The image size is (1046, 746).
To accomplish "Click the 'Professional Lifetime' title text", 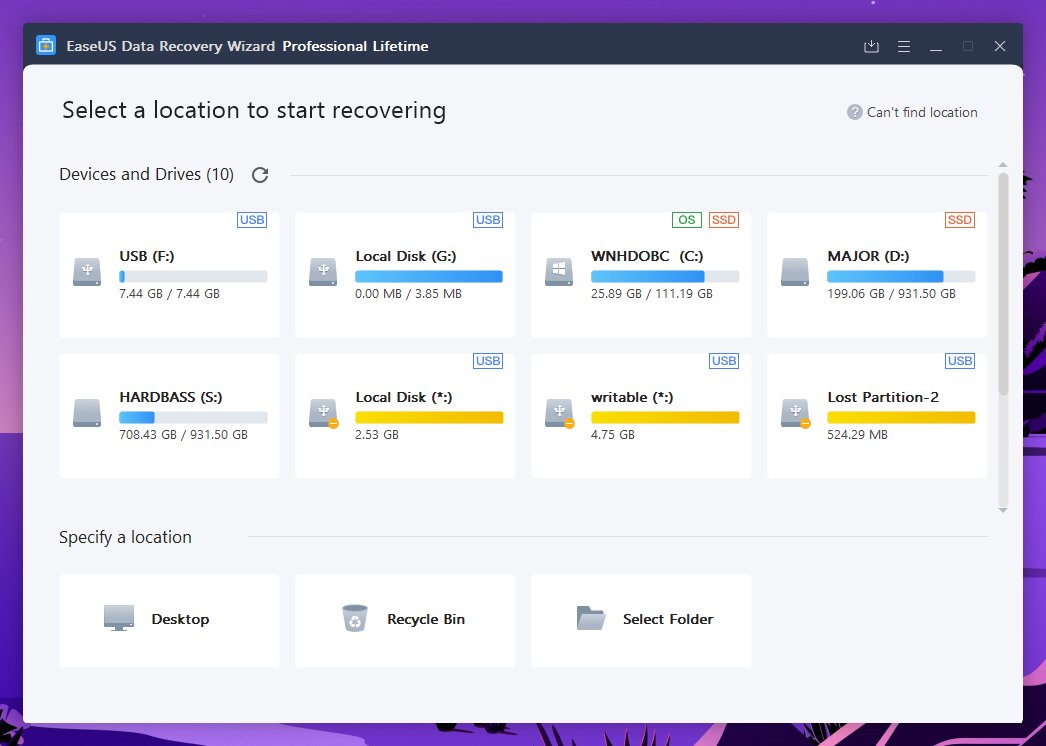I will 356,46.
